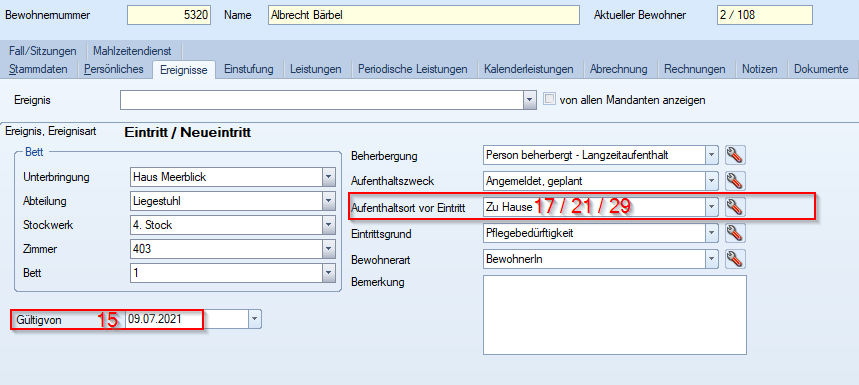The width and height of the screenshot is (859, 385).
Task: Switch to the Abrechnung tab
Action: point(619,69)
